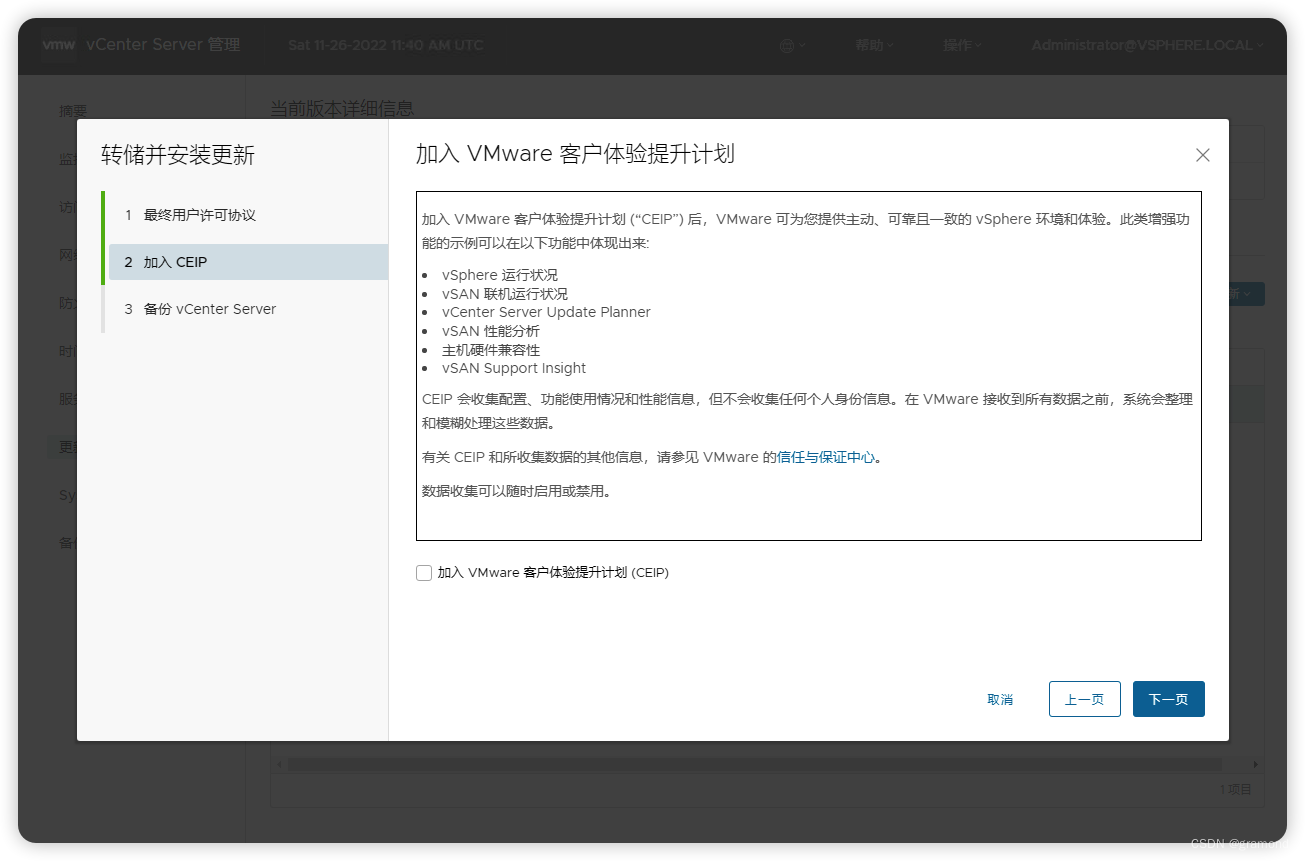Click the 取消 button
Screen dimensions: 1305x861
(x=1000, y=699)
